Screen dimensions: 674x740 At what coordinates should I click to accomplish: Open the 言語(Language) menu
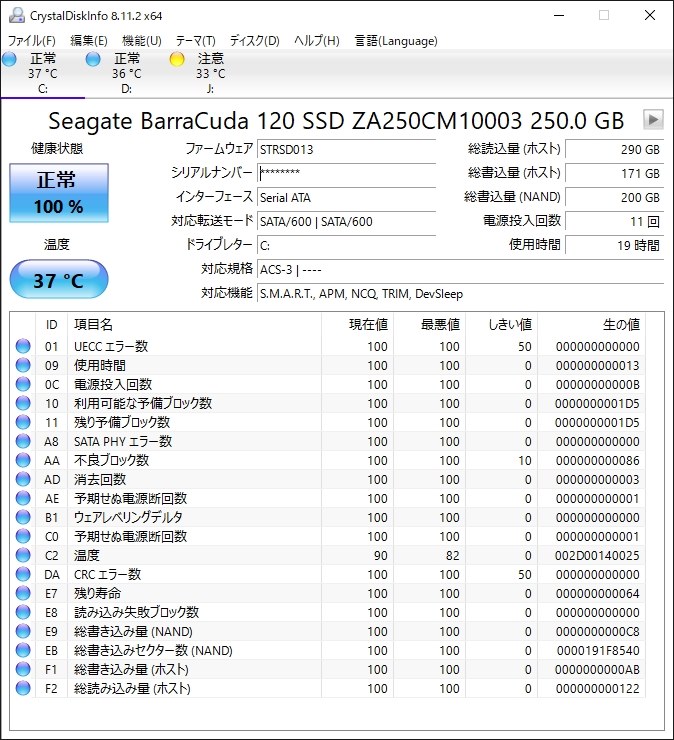coord(396,41)
